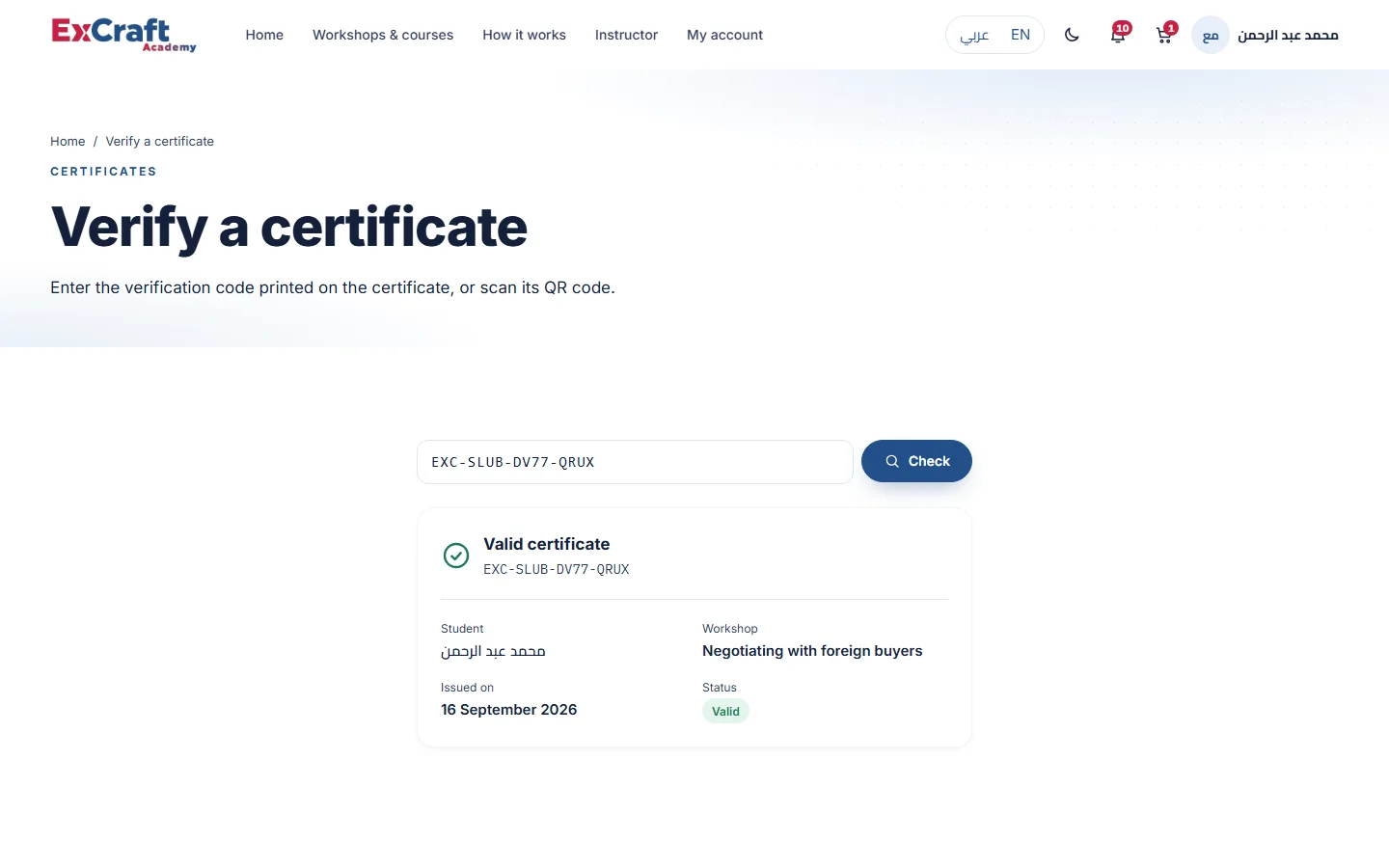Click the Check button
This screenshot has width=1389, height=868.
916,461
